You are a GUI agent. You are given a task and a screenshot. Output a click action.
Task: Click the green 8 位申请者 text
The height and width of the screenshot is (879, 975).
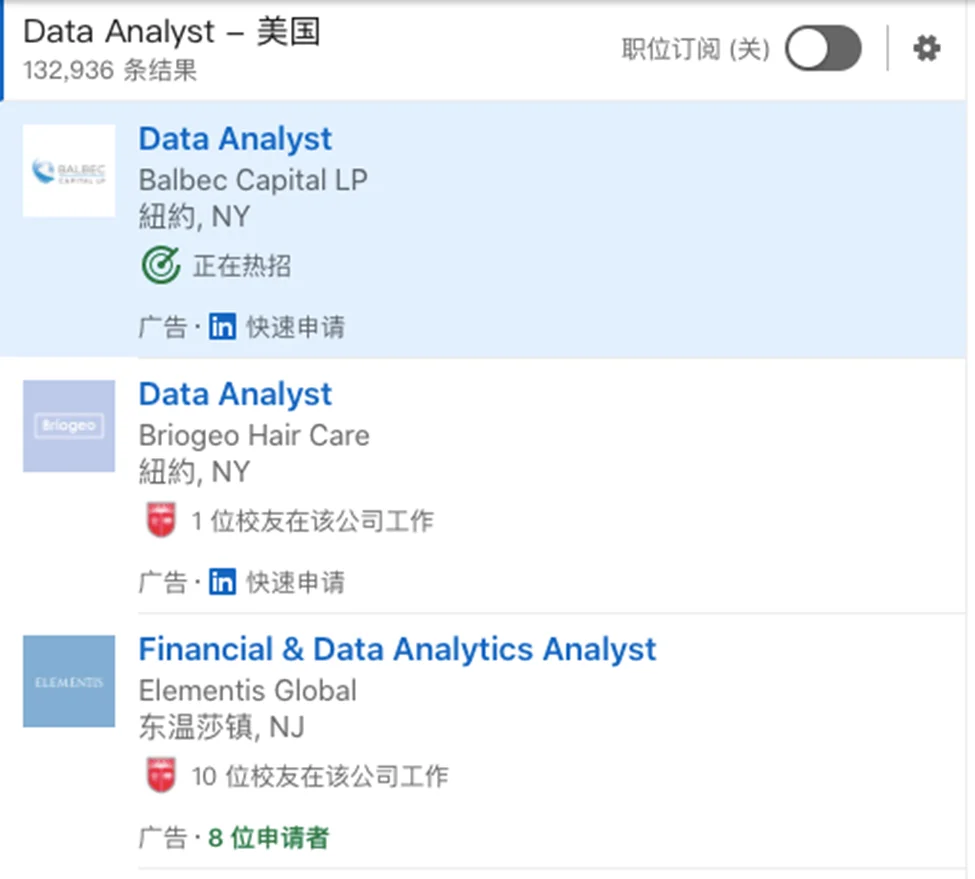[x=268, y=837]
